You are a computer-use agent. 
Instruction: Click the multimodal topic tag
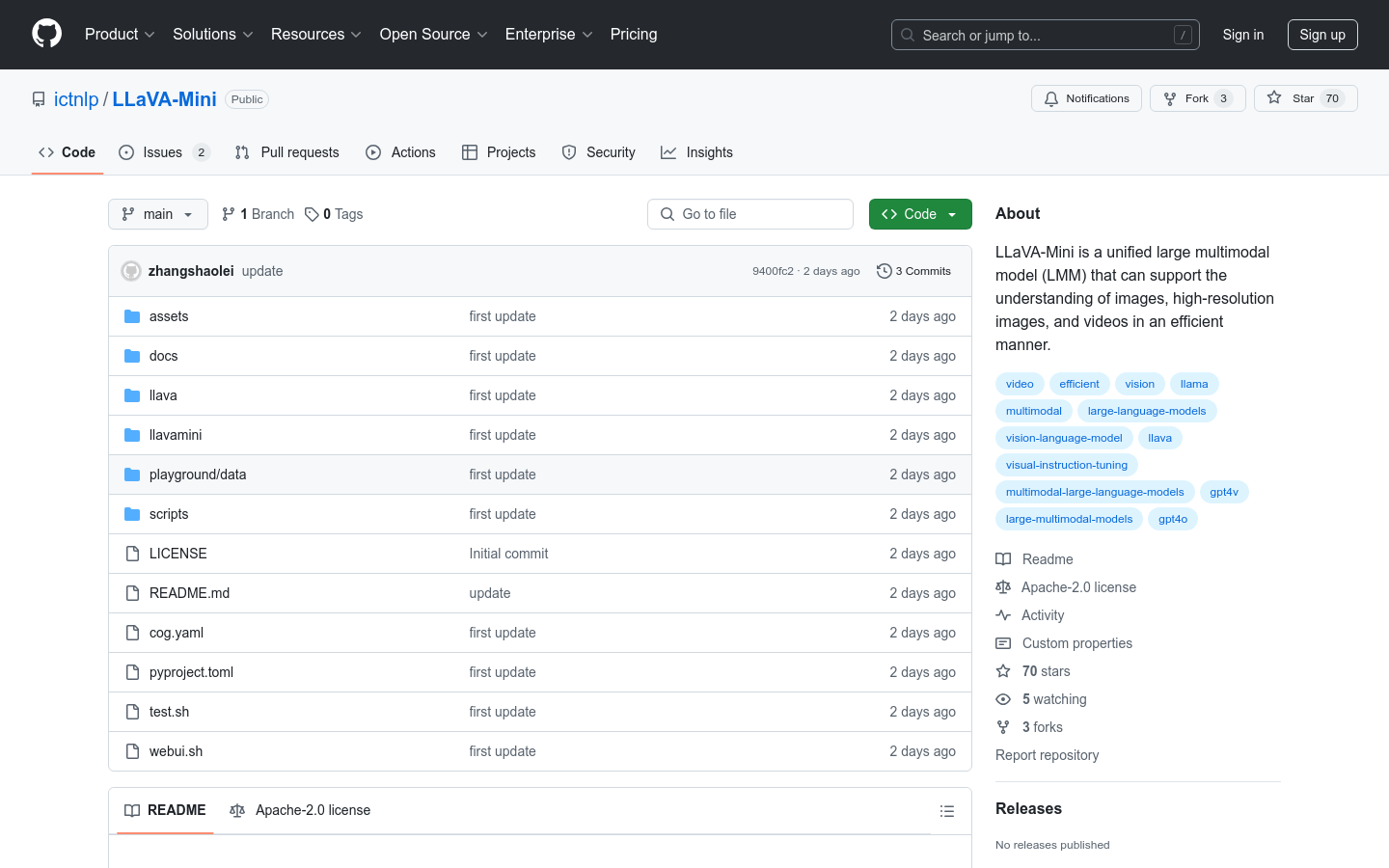pos(1033,411)
